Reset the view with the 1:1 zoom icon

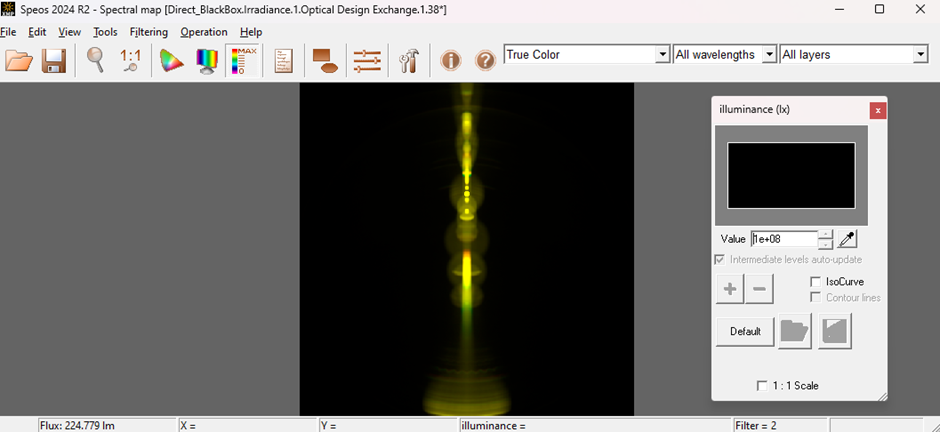pyautogui.click(x=130, y=61)
